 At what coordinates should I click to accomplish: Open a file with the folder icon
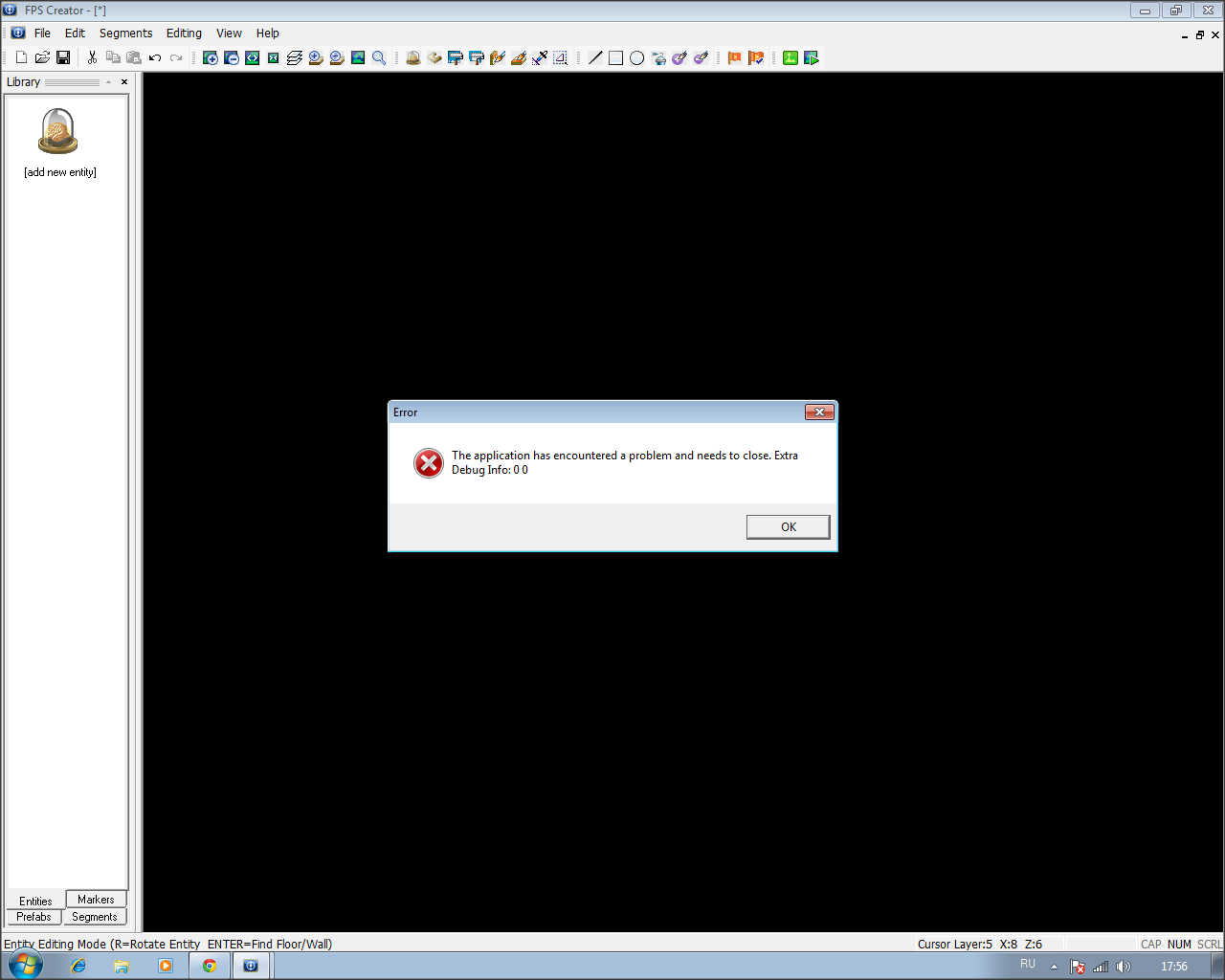tap(42, 57)
